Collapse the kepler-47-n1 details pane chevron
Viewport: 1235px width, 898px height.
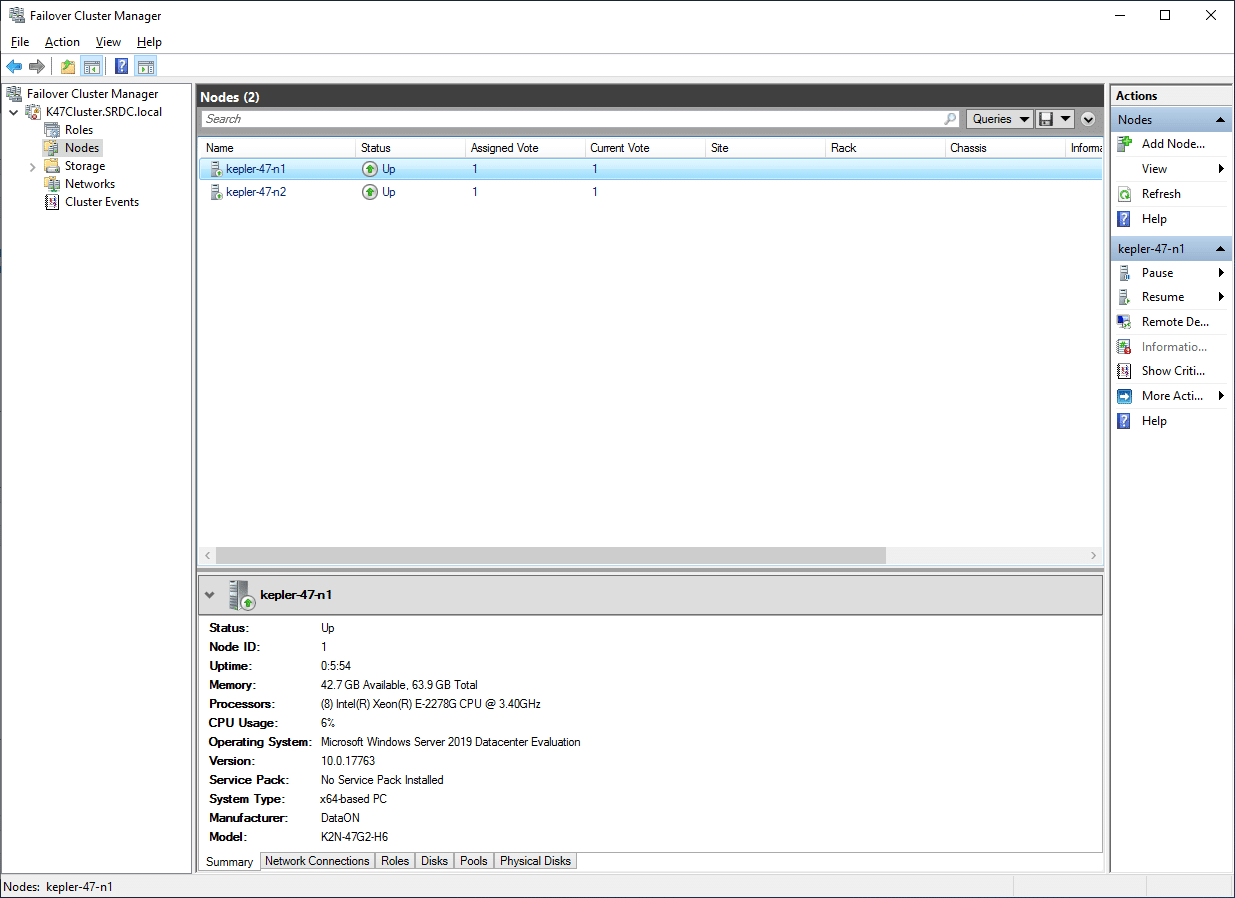point(209,595)
